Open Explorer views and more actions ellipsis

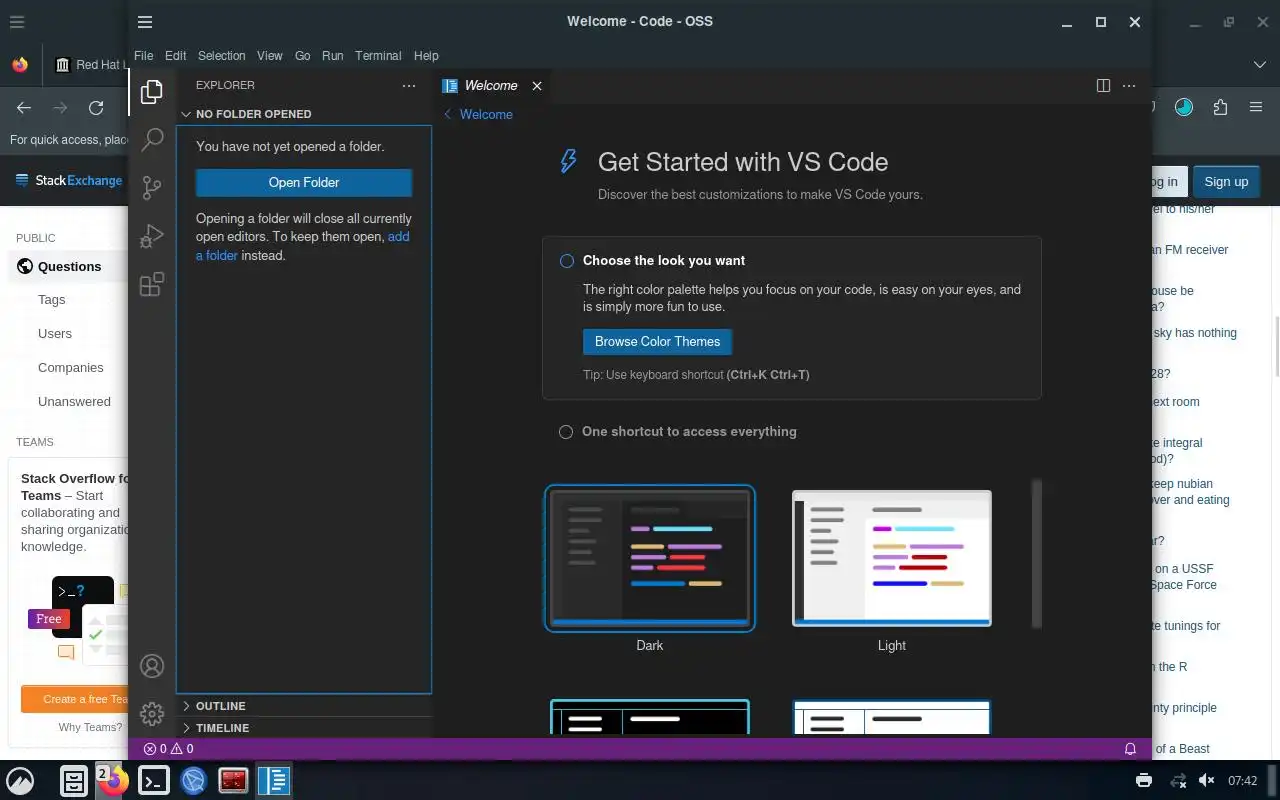point(409,86)
